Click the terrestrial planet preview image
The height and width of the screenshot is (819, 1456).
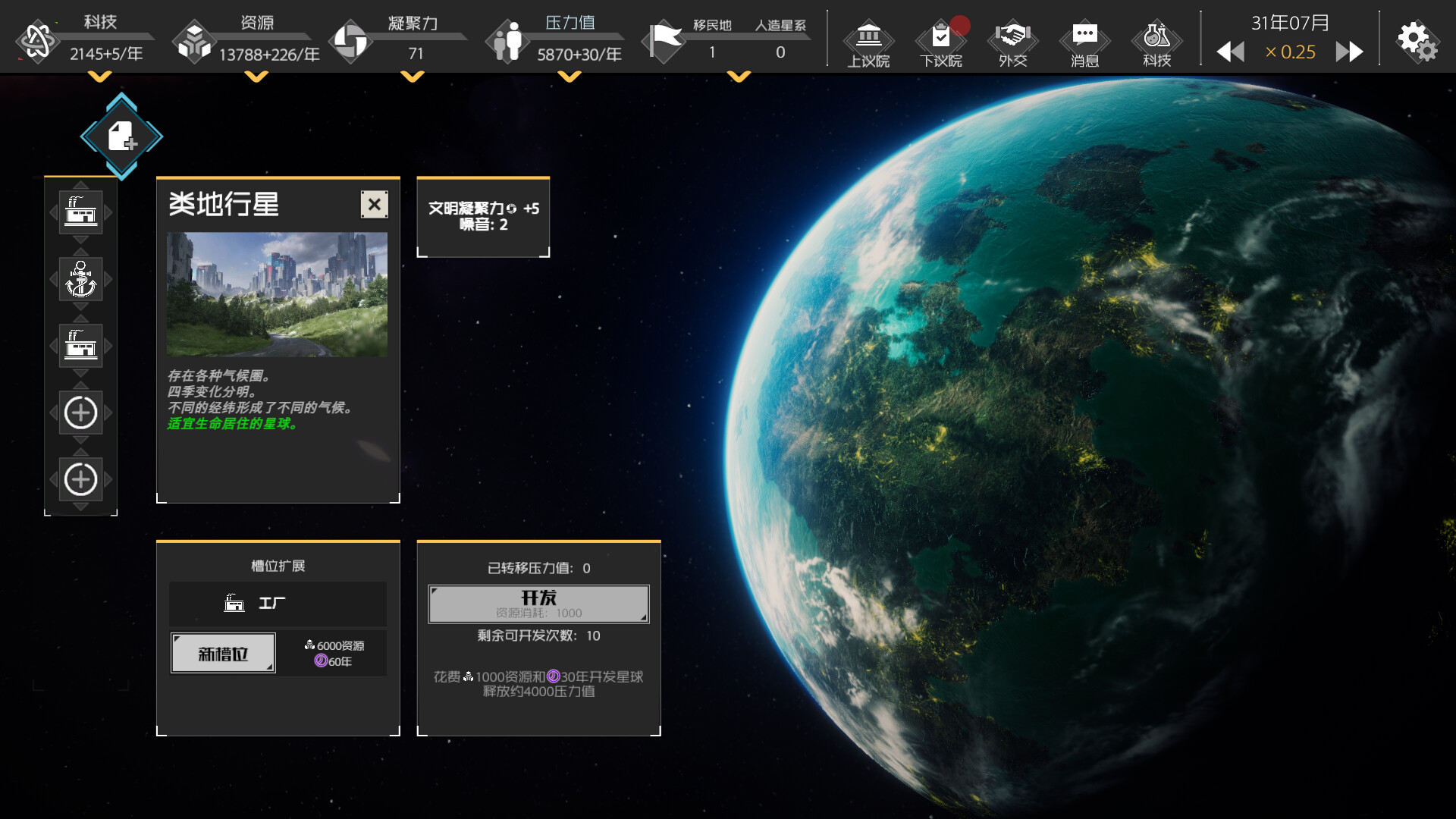(277, 293)
